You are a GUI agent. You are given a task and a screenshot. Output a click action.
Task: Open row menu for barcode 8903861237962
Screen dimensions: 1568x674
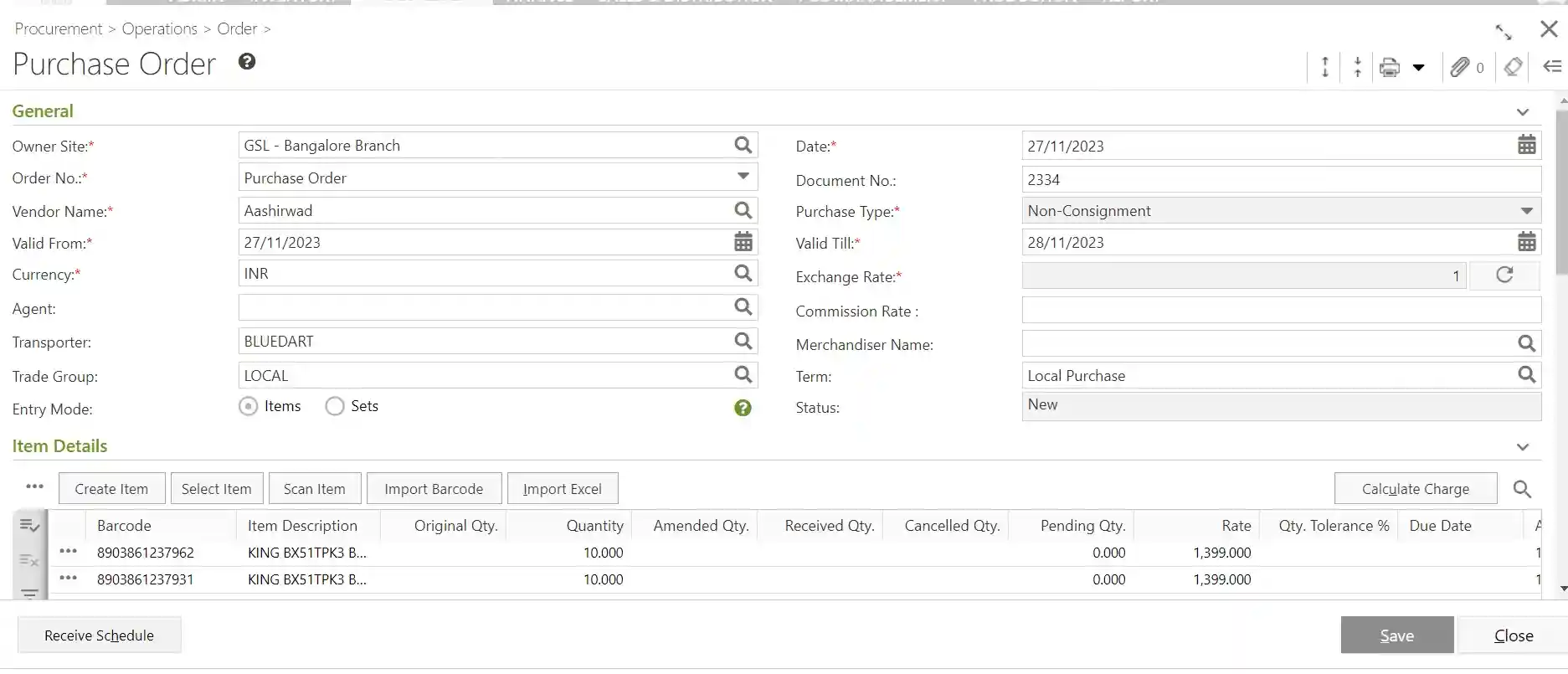click(69, 551)
